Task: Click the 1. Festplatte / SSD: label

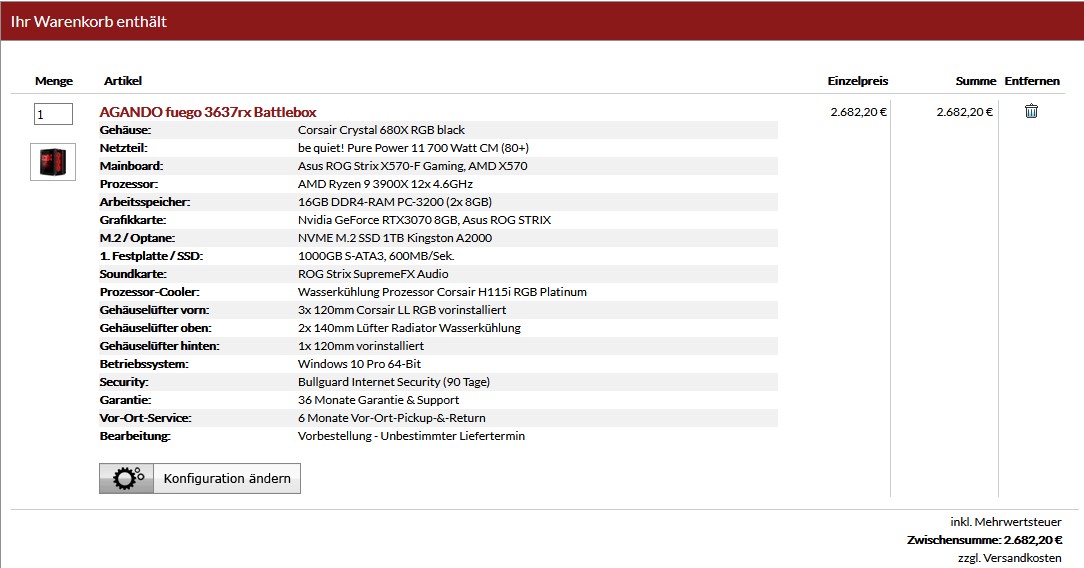Action: (x=151, y=256)
